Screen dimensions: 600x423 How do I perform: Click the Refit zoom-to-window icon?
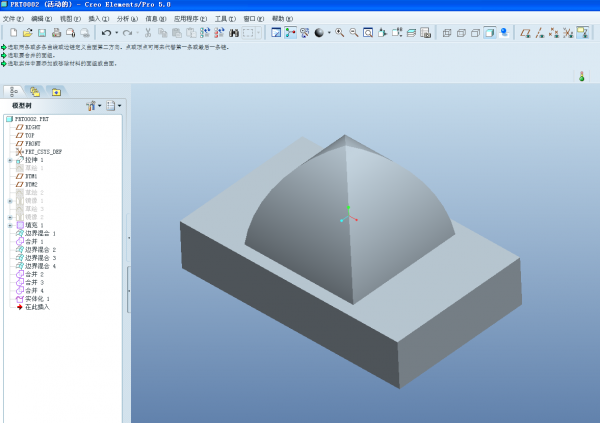click(368, 33)
